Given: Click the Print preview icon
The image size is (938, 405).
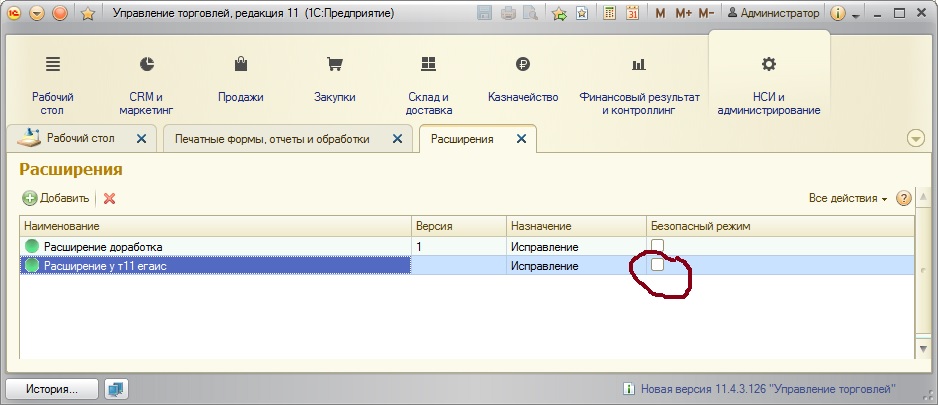Looking at the screenshot, I should click(529, 13).
